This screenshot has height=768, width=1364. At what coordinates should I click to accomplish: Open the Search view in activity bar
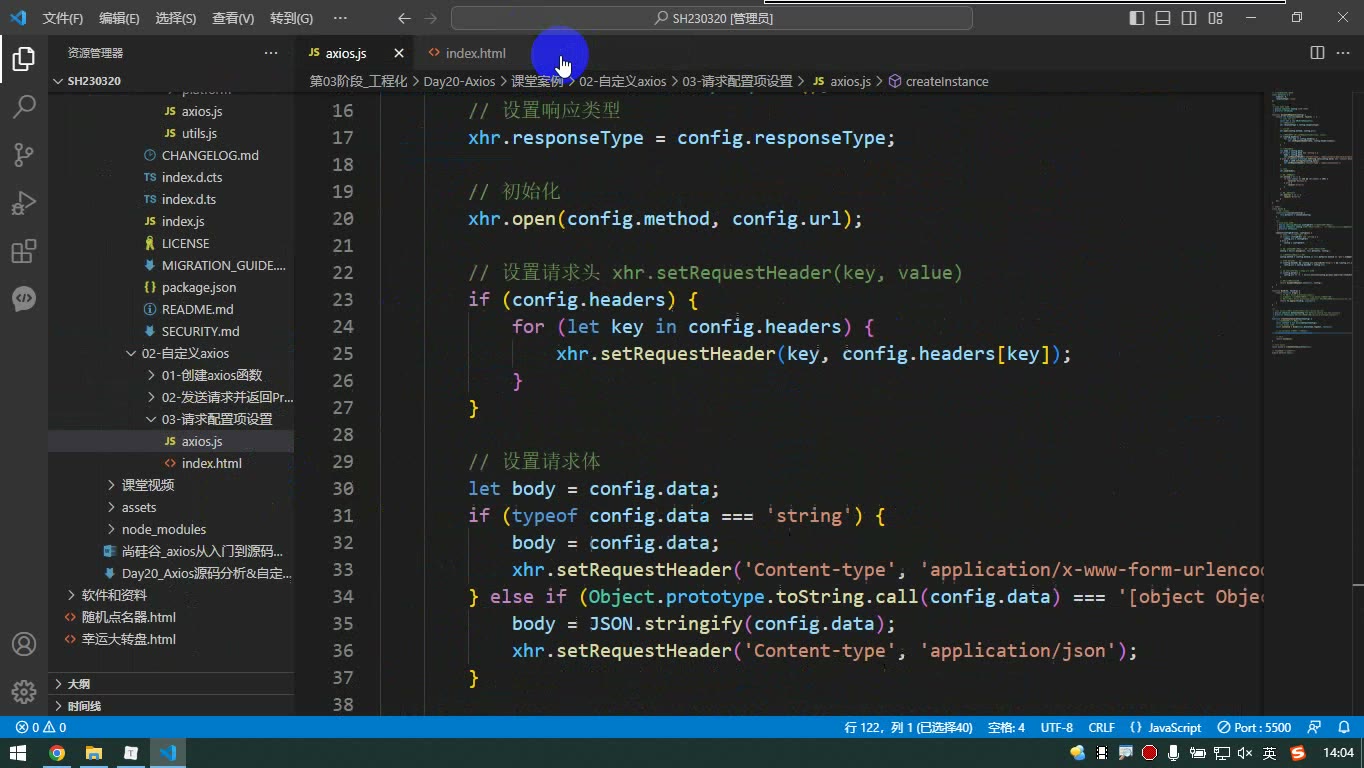pyautogui.click(x=24, y=107)
